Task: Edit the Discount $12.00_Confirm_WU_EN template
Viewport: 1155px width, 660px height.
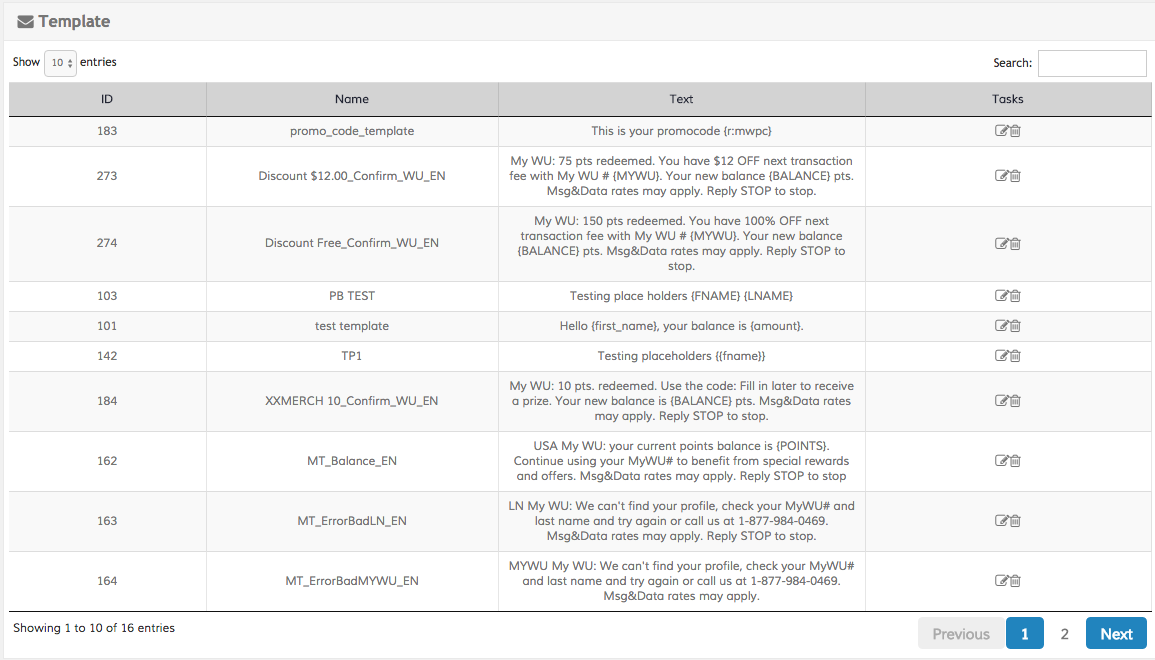Action: [x=1001, y=176]
